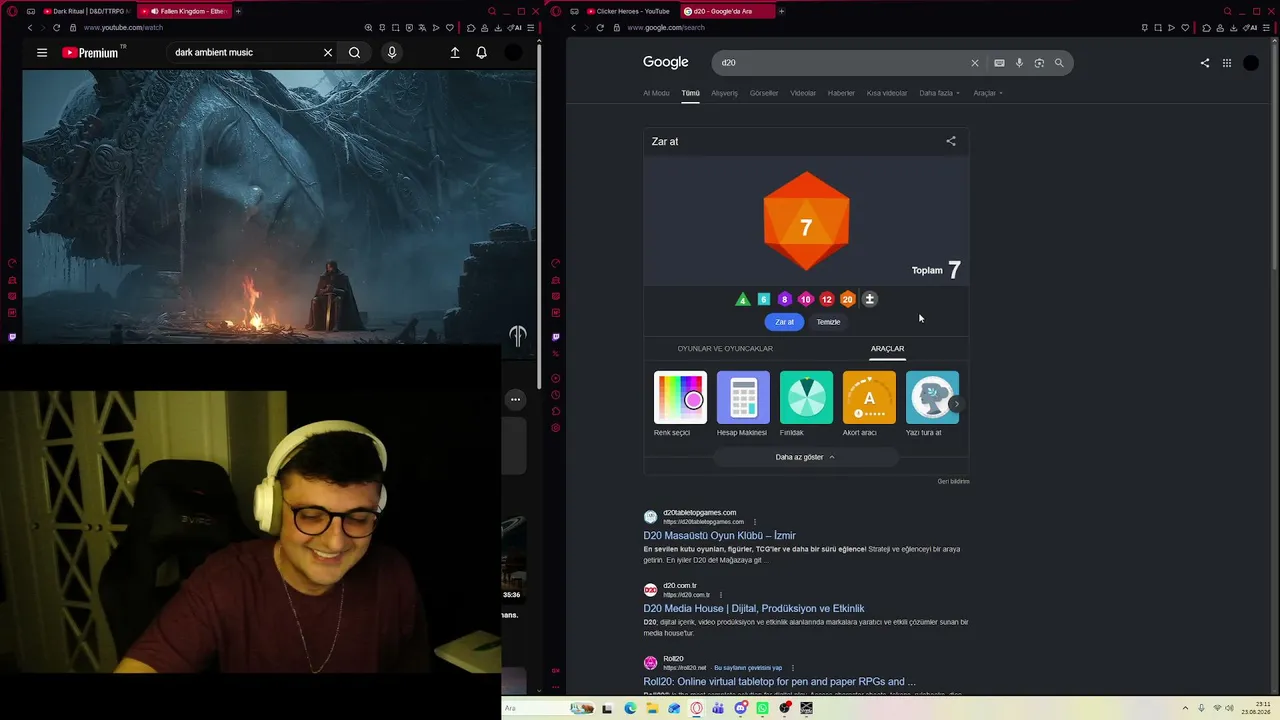Viewport: 1280px width, 720px height.
Task: Select the Araçlar tab in dice widget
Action: tap(887, 349)
